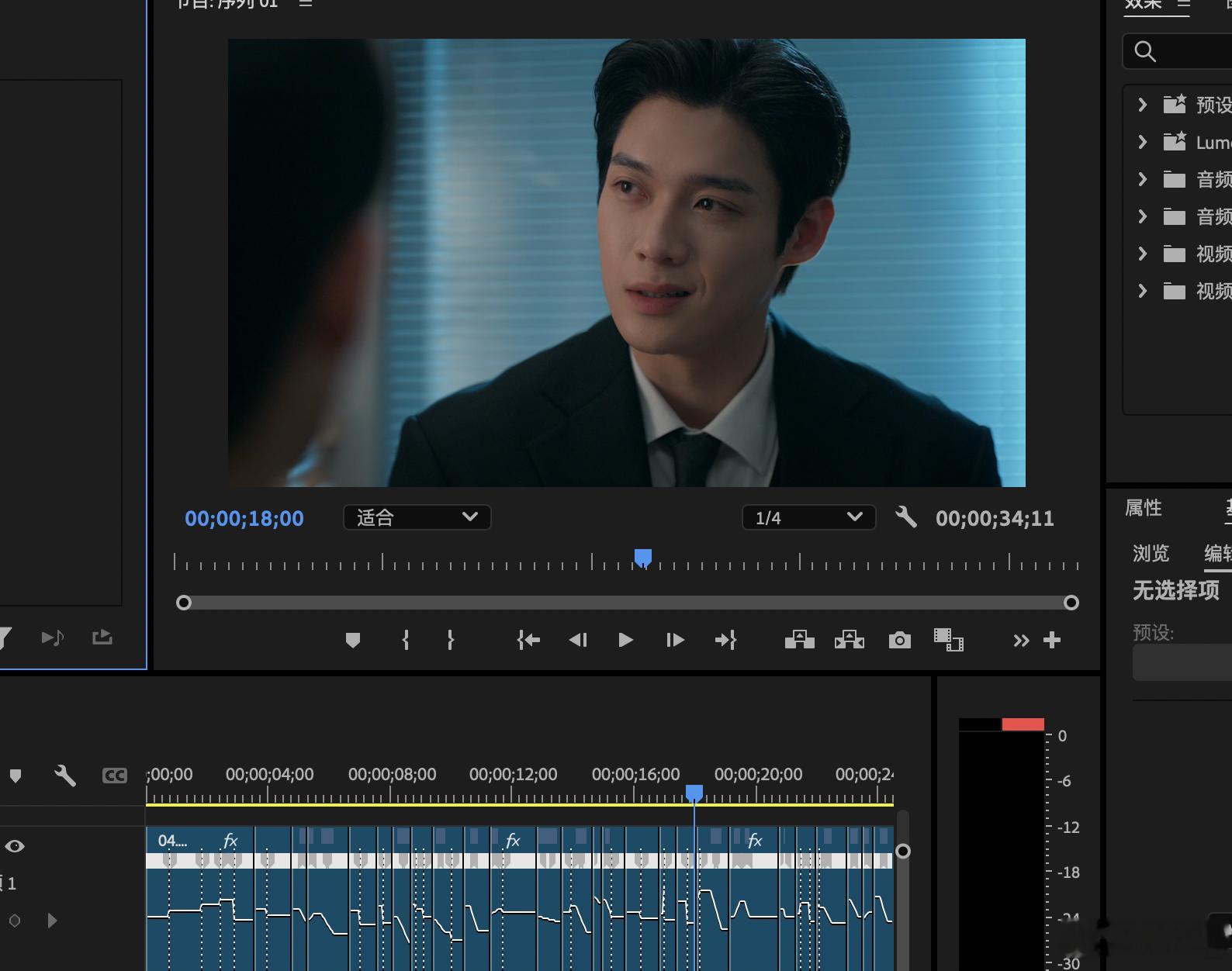
Task: Open the Comparison View button
Action: [x=948, y=640]
